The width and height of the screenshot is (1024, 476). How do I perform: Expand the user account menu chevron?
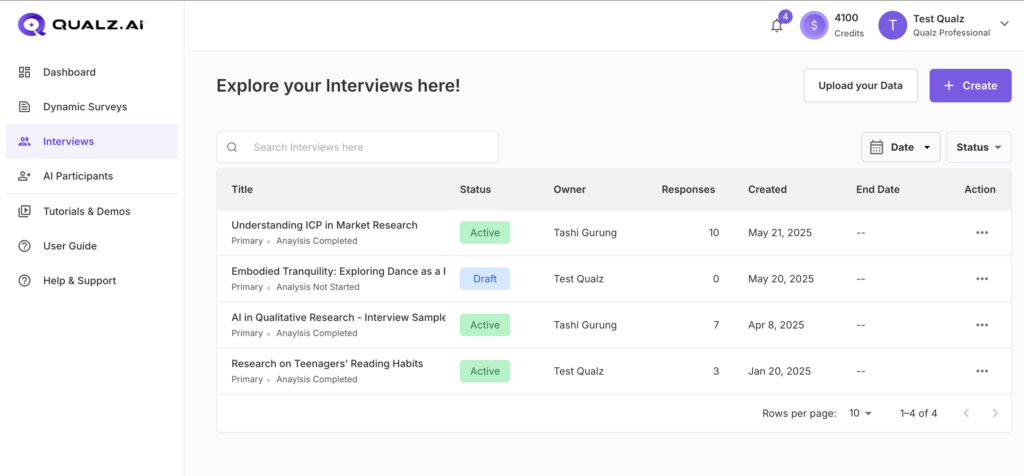1004,24
